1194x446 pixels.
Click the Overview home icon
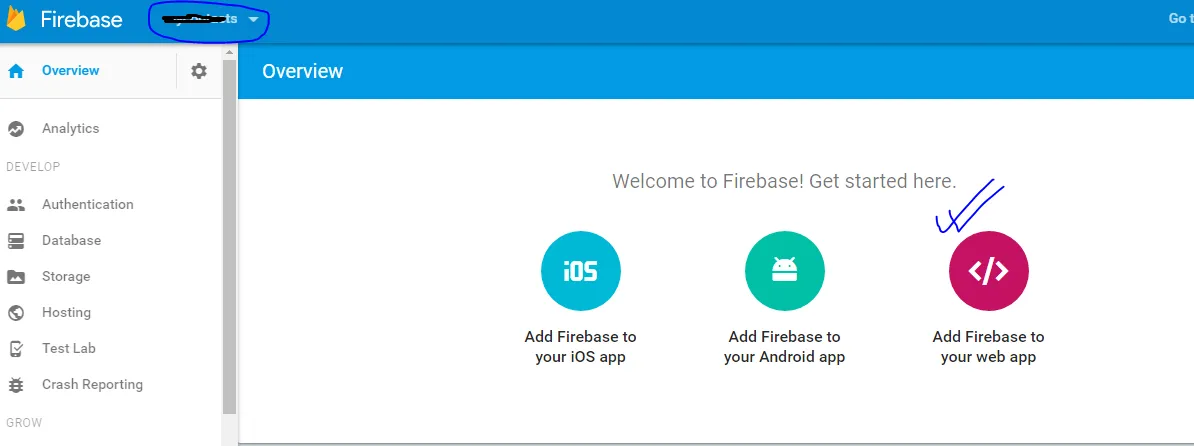pos(16,71)
